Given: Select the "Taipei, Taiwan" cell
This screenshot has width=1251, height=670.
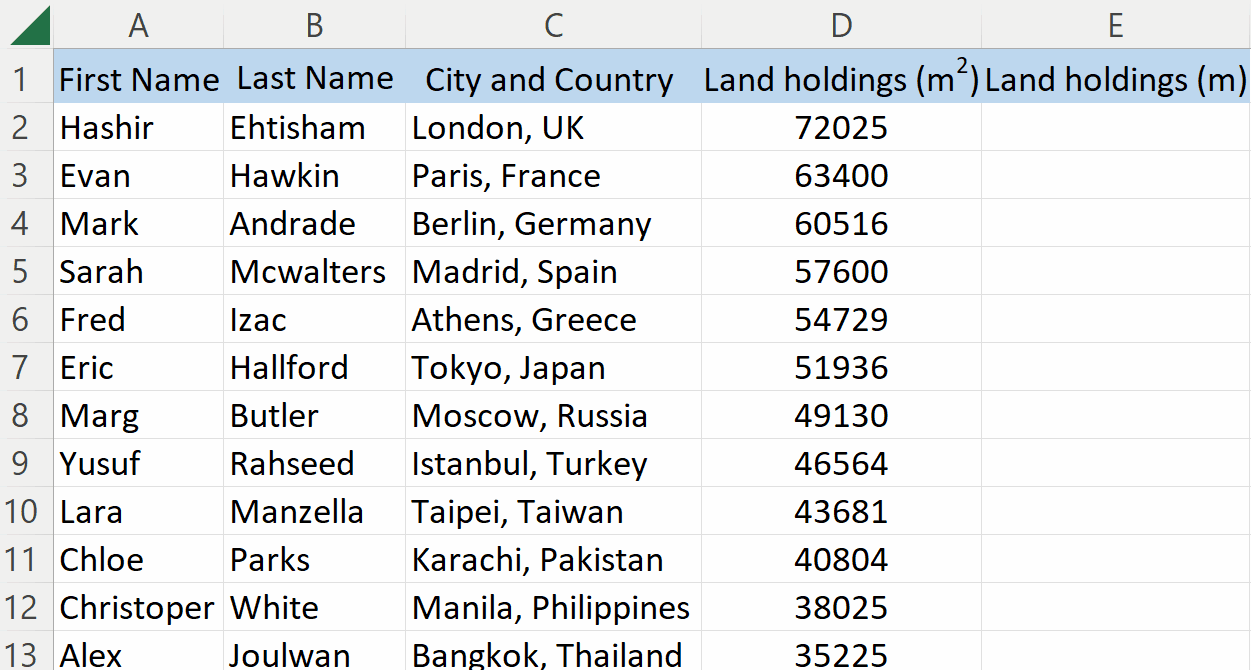Looking at the screenshot, I should point(553,511).
